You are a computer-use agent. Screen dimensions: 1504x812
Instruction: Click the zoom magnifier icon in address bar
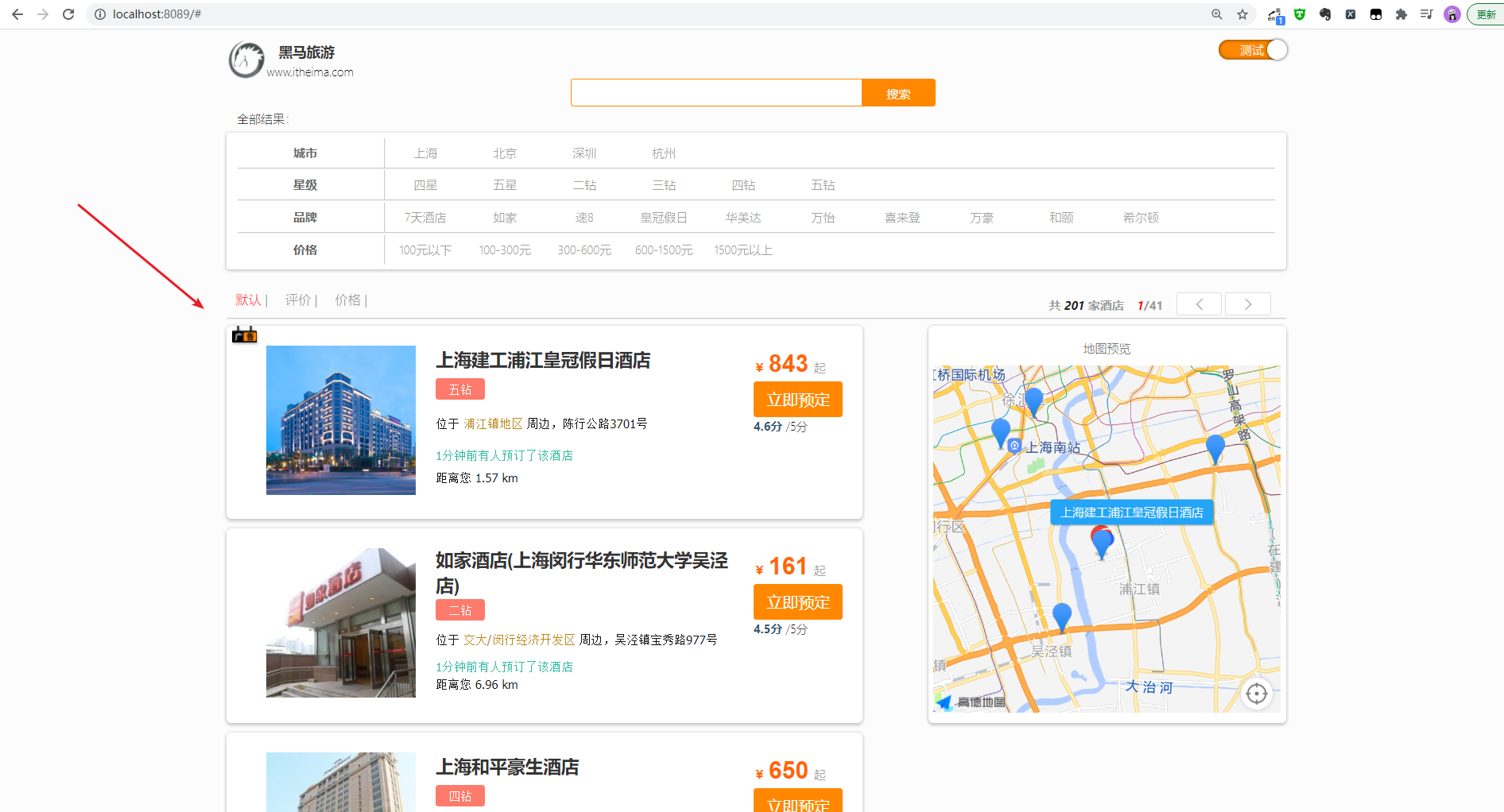[x=1217, y=14]
